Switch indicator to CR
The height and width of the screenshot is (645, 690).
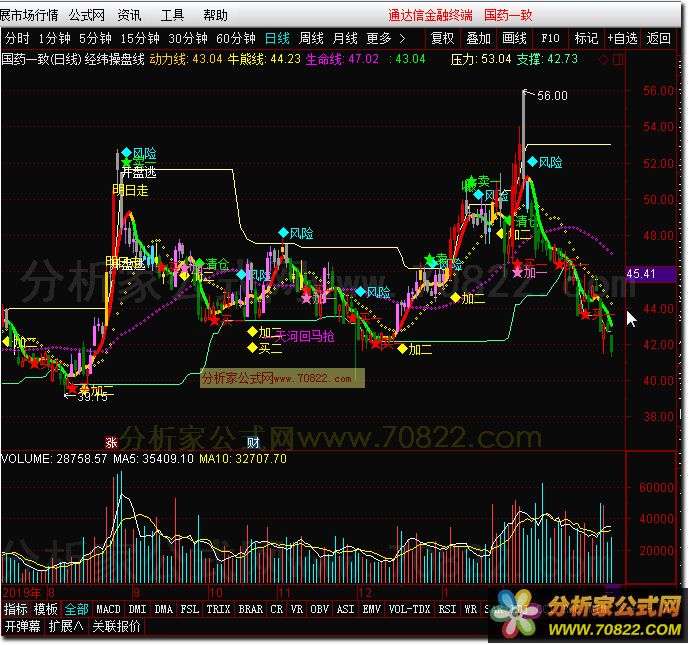click(x=277, y=609)
